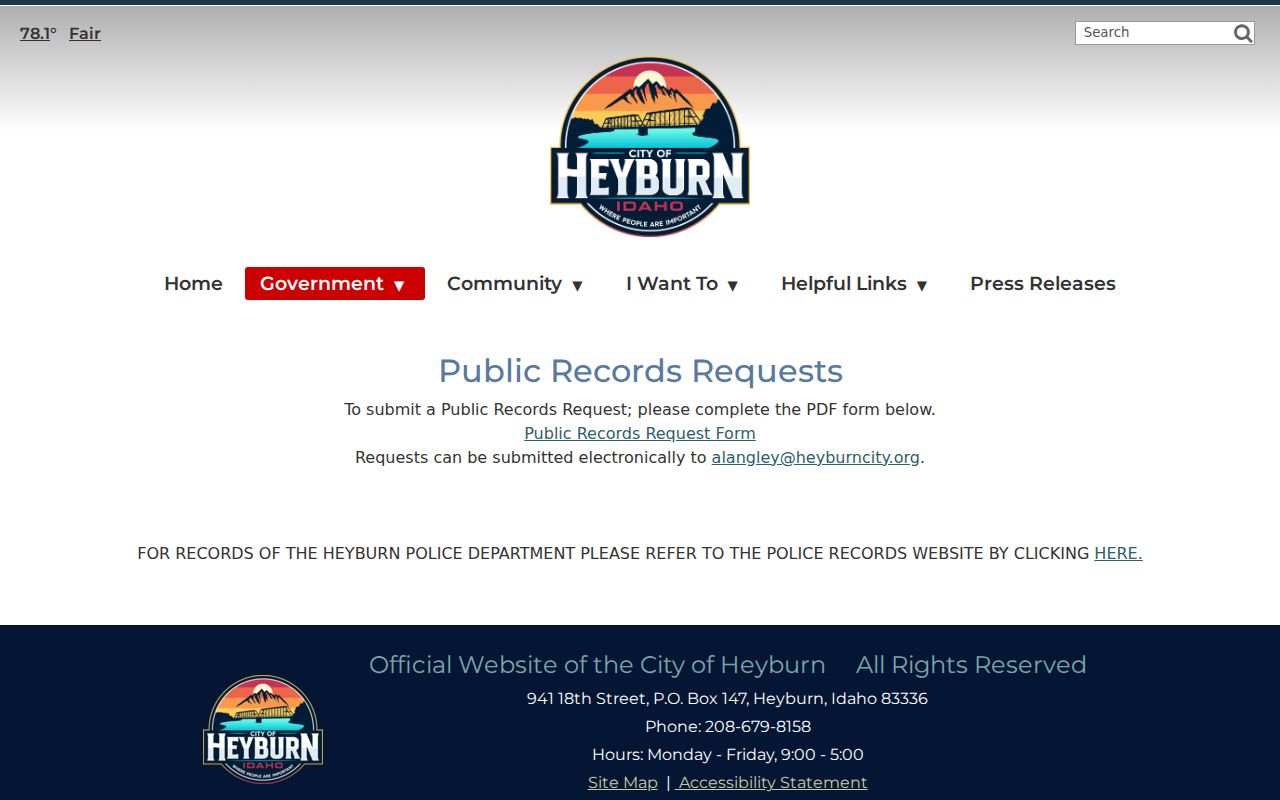1280x800 pixels.
Task: Click the 941 18th Street address text
Action: [727, 698]
